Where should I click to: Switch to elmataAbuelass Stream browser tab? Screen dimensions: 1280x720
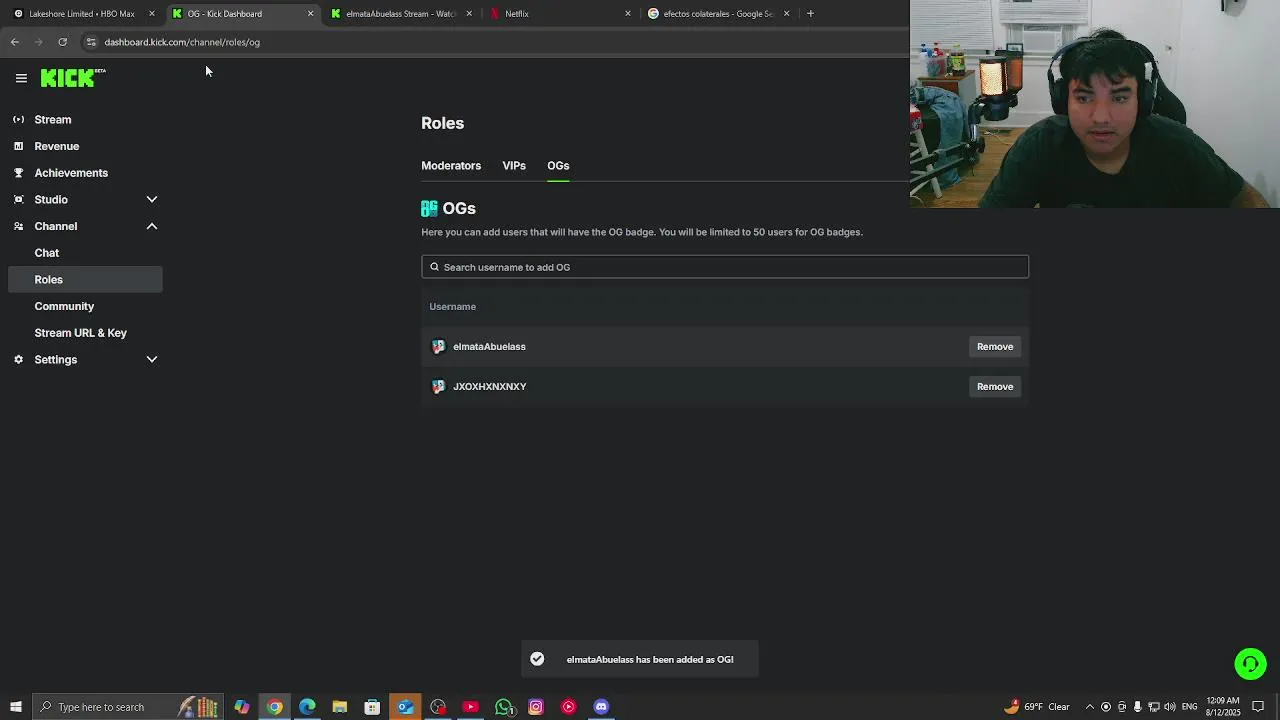coord(400,13)
